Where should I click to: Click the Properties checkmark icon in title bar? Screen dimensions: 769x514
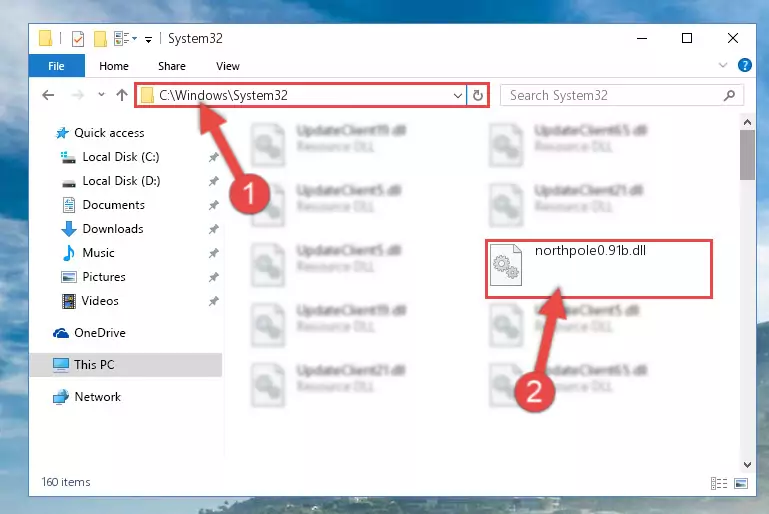(x=78, y=38)
